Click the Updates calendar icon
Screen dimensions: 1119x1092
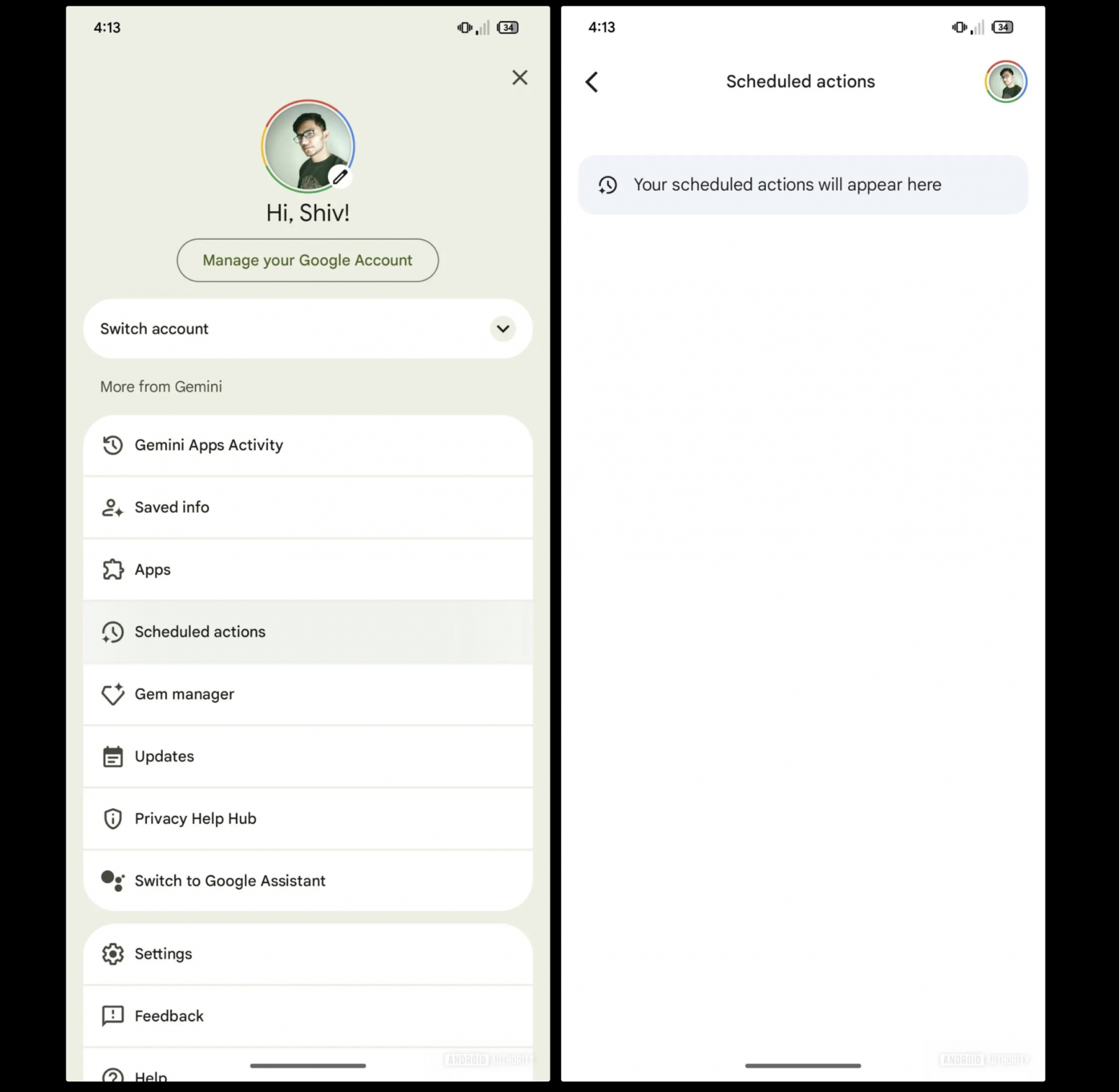click(113, 756)
